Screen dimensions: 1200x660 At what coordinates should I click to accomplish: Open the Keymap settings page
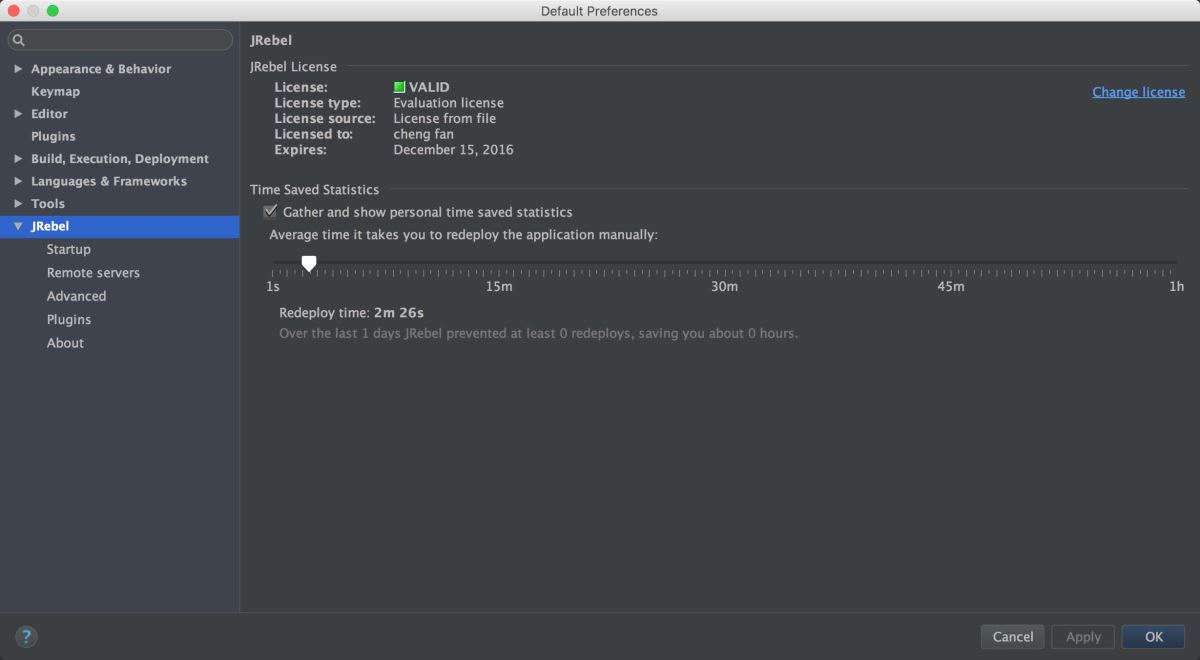55,91
